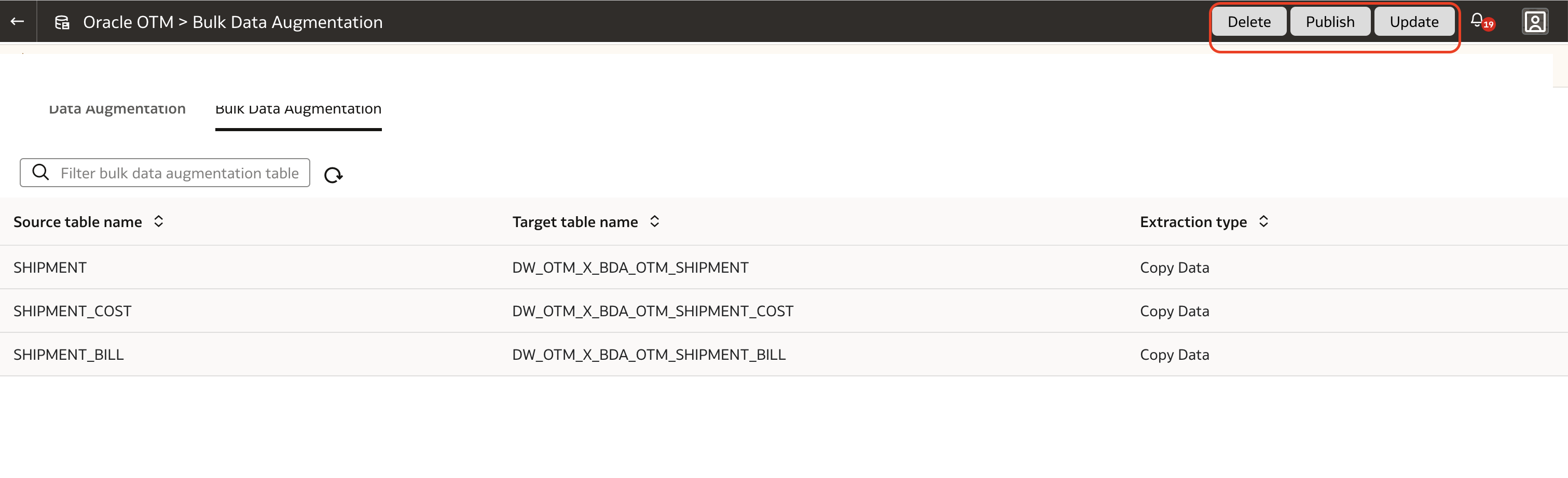Screen dimensions: 1568x478
Task: Sort by Target table name arrows
Action: click(655, 221)
